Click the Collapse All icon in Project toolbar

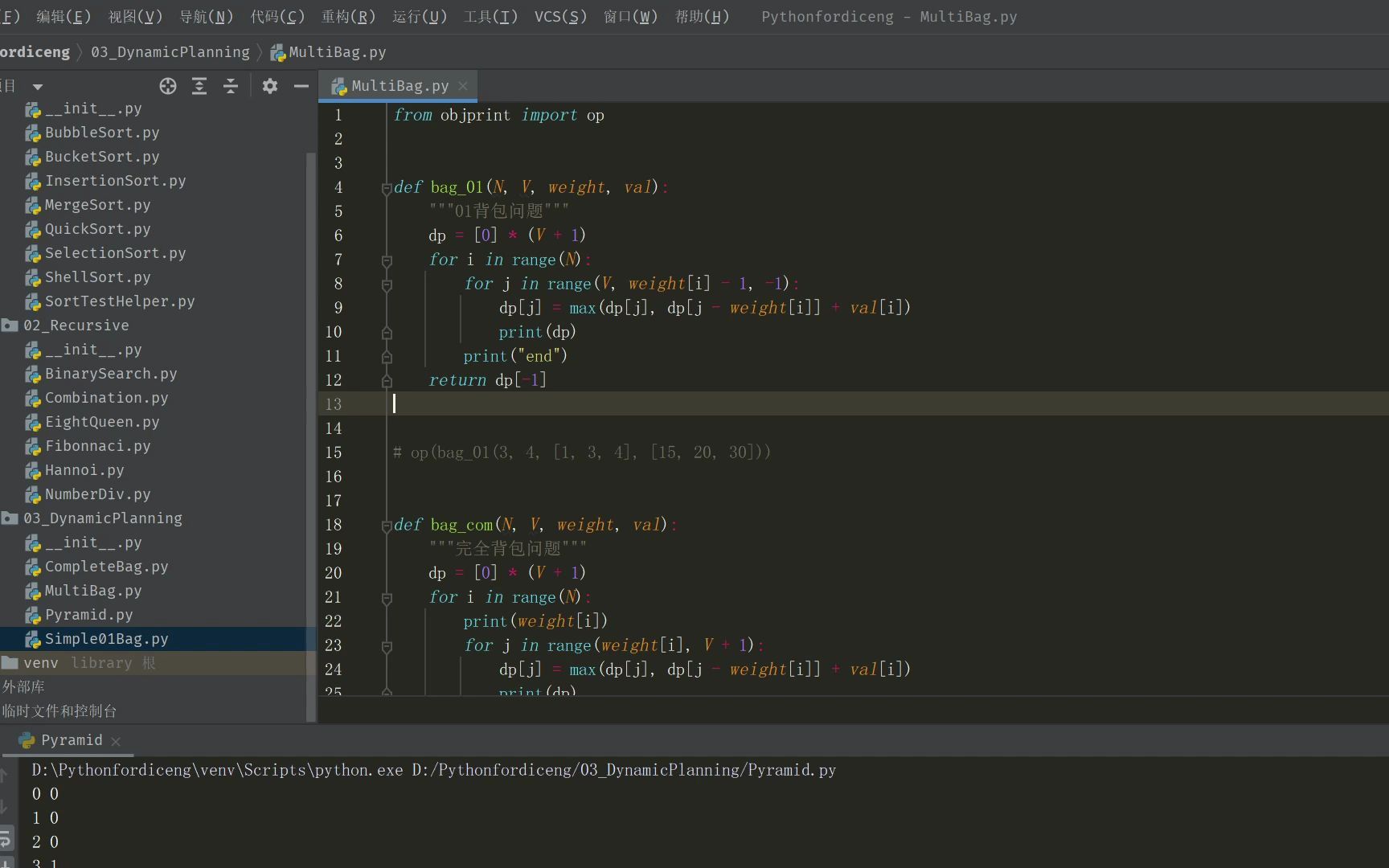pos(231,86)
